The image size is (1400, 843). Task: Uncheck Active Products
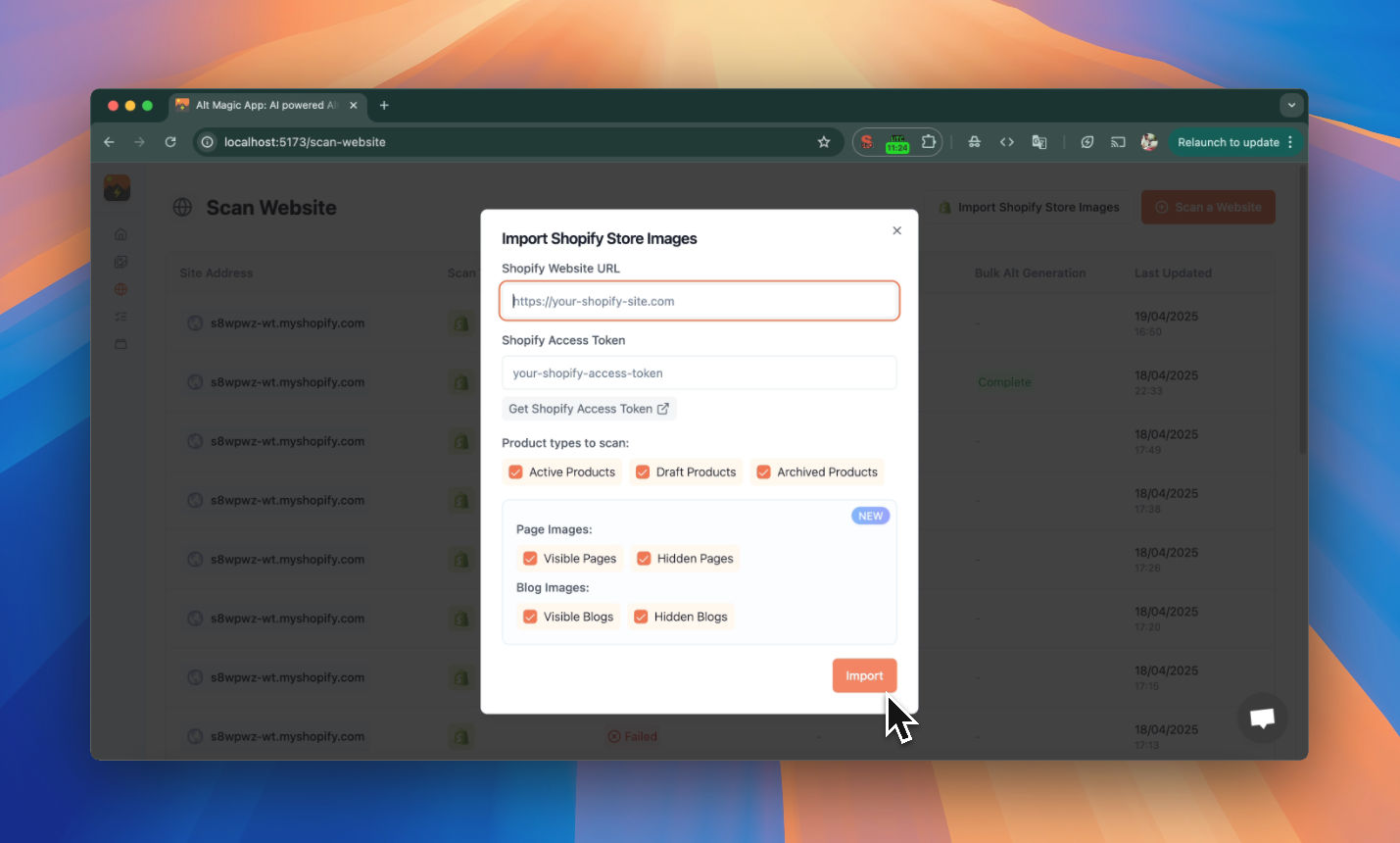(x=515, y=472)
